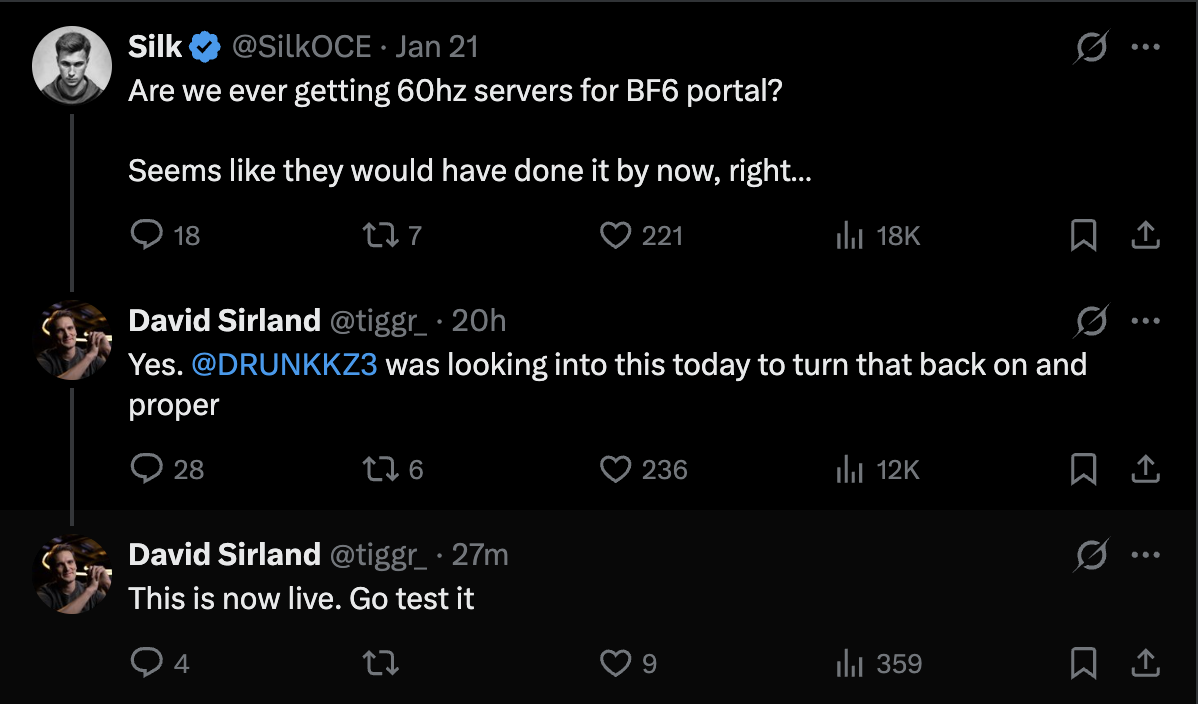This screenshot has width=1198, height=704.
Task: Open the @DRUNKKZ3 mention link
Action: click(x=284, y=365)
